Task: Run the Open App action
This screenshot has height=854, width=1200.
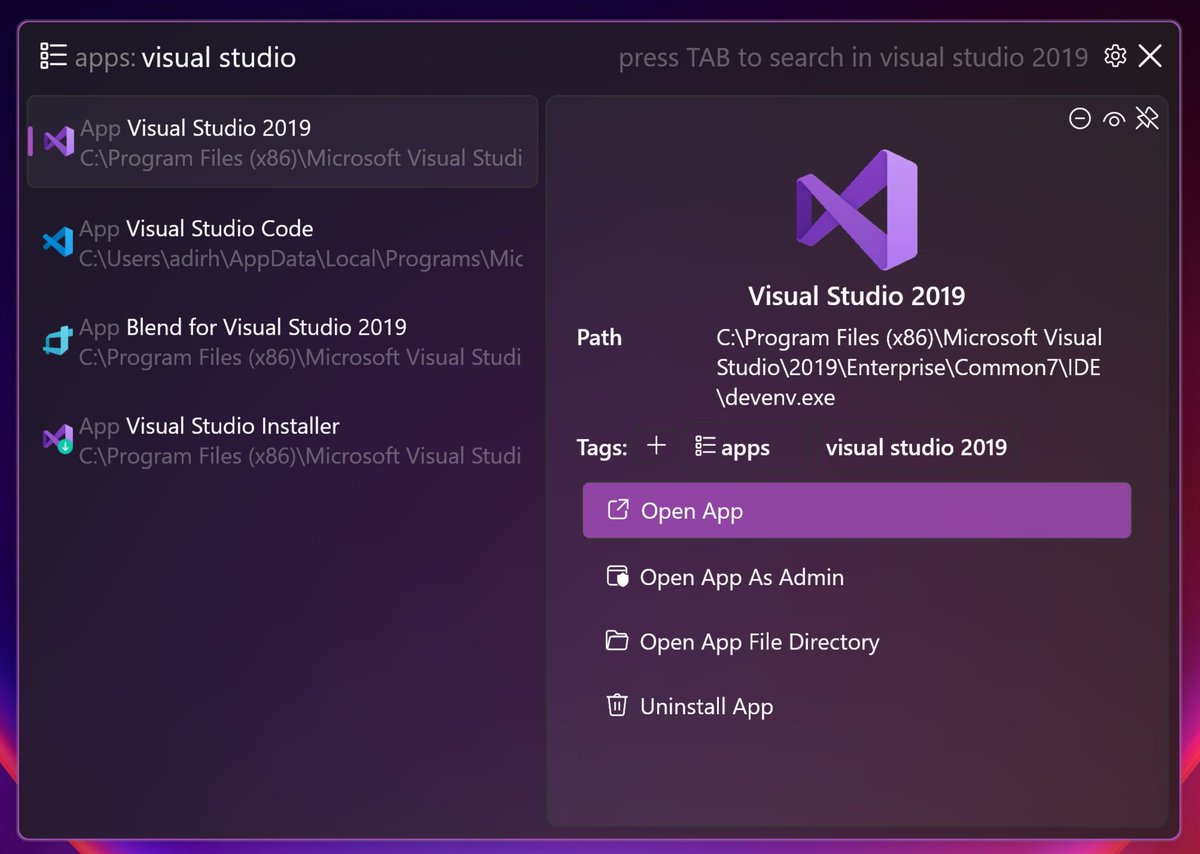Action: tap(857, 511)
